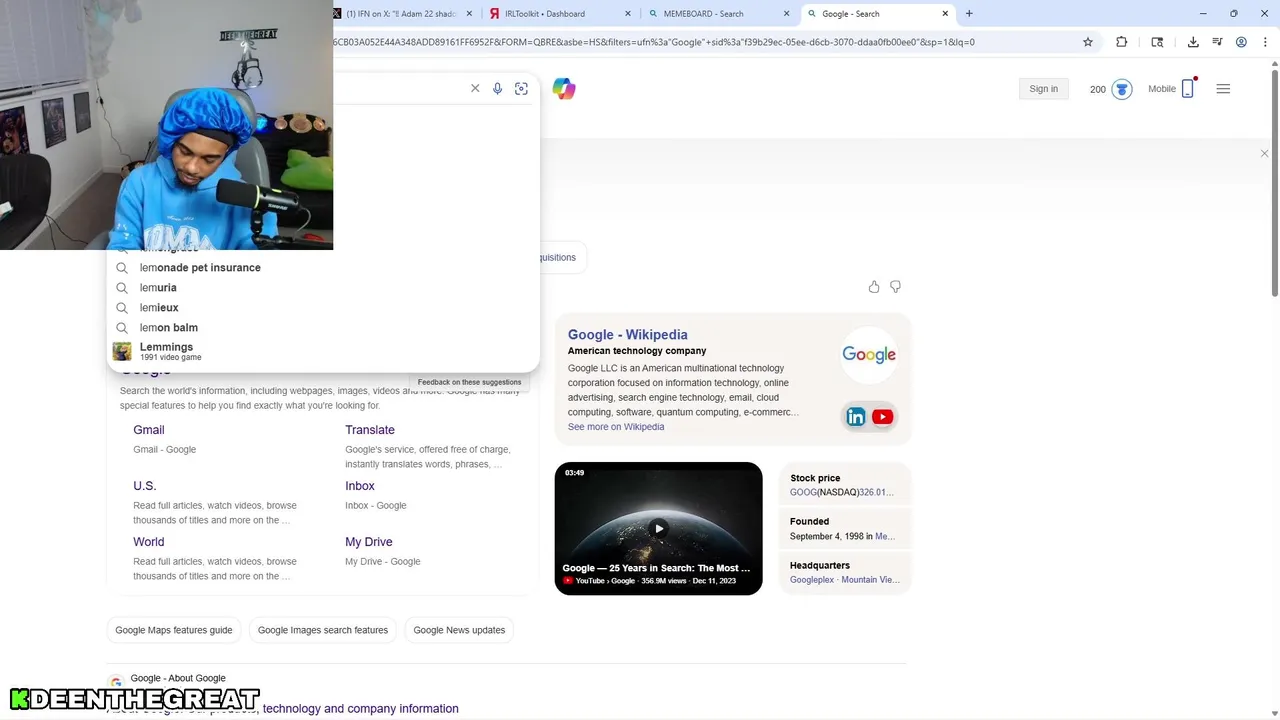Dismiss the banner with the close X
This screenshot has height=720, width=1280.
[x=1264, y=154]
